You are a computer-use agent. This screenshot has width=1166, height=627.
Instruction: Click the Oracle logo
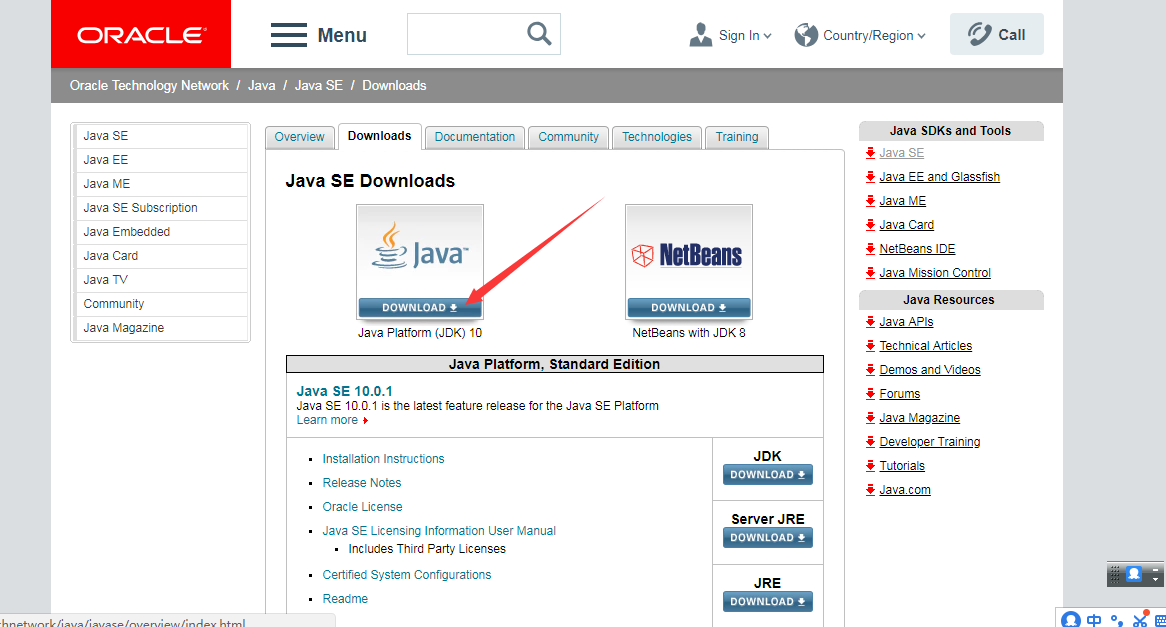pyautogui.click(x=141, y=34)
